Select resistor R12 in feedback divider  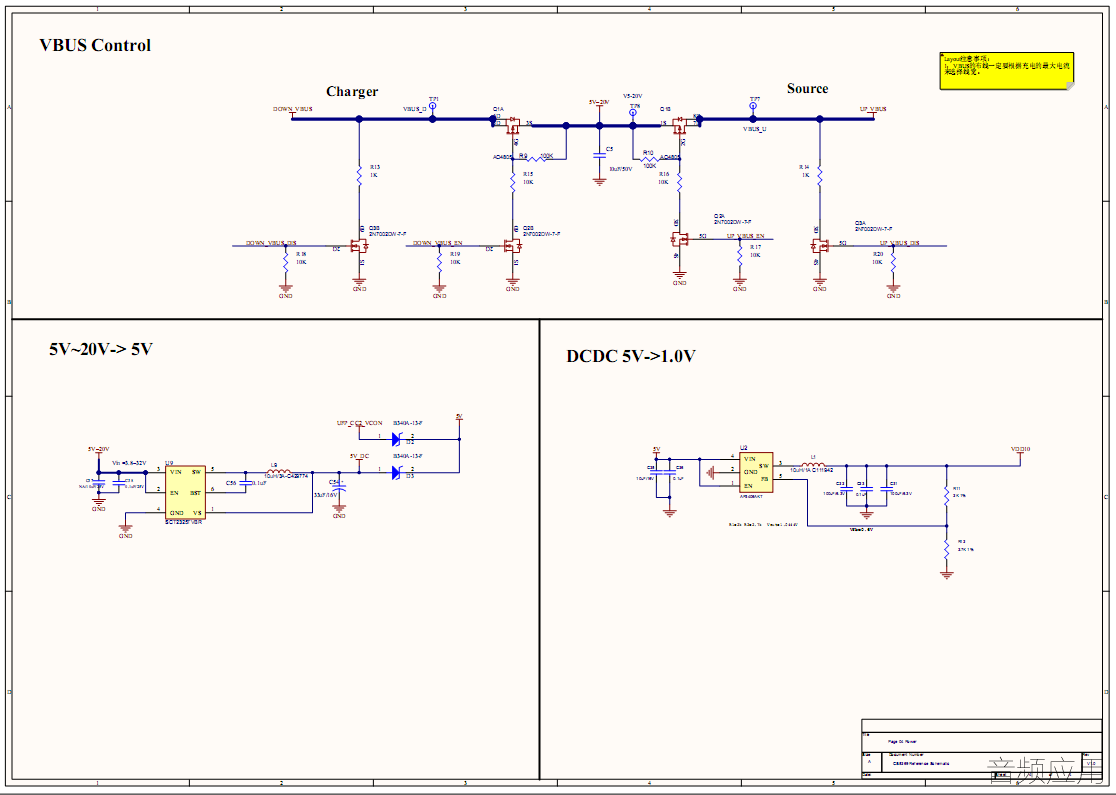(x=946, y=549)
